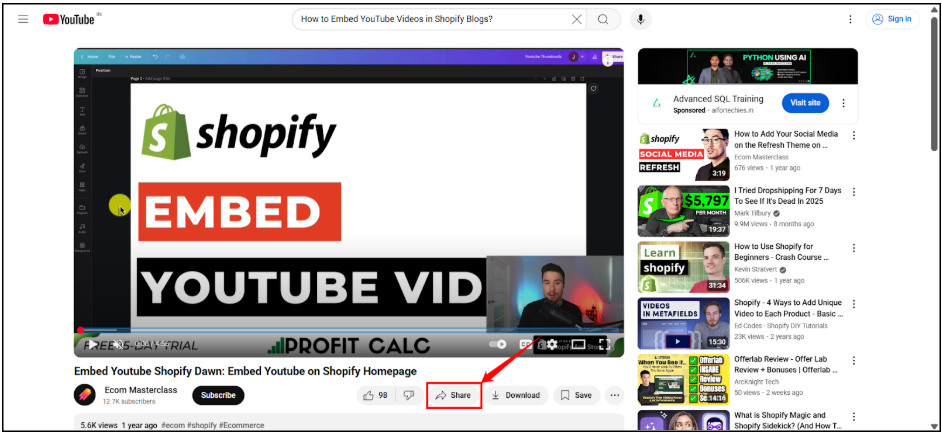The width and height of the screenshot is (942, 433).
Task: Open the Videos in Metafields thumbnail (15:30)
Action: tap(684, 324)
